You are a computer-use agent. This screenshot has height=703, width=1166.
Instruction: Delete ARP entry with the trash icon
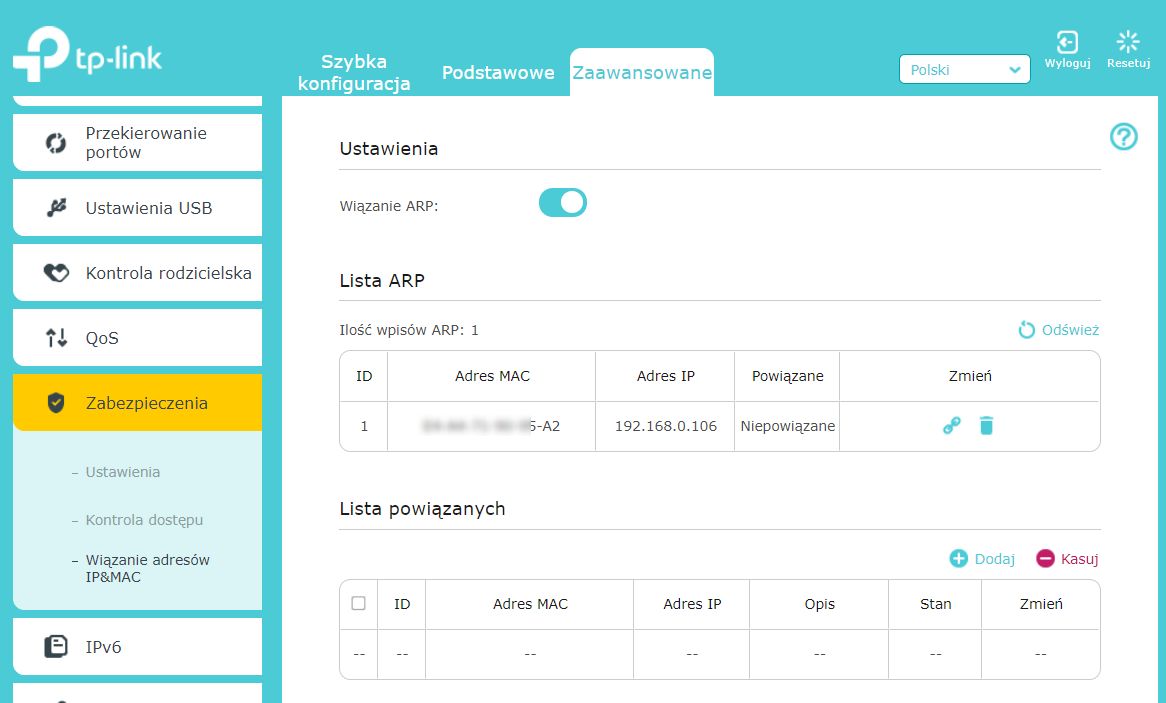point(986,426)
